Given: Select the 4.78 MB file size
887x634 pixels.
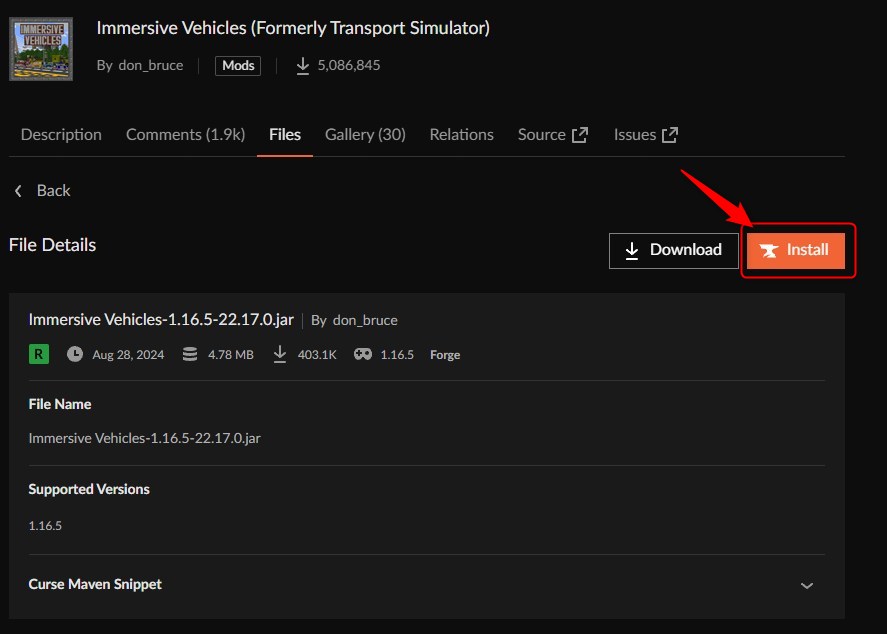Looking at the screenshot, I should click(231, 355).
